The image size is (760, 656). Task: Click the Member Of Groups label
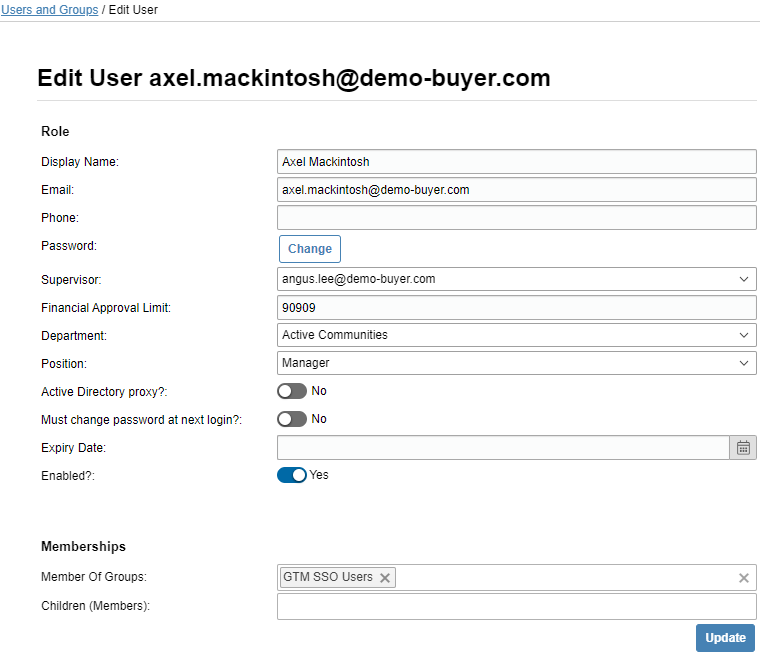click(x=94, y=577)
